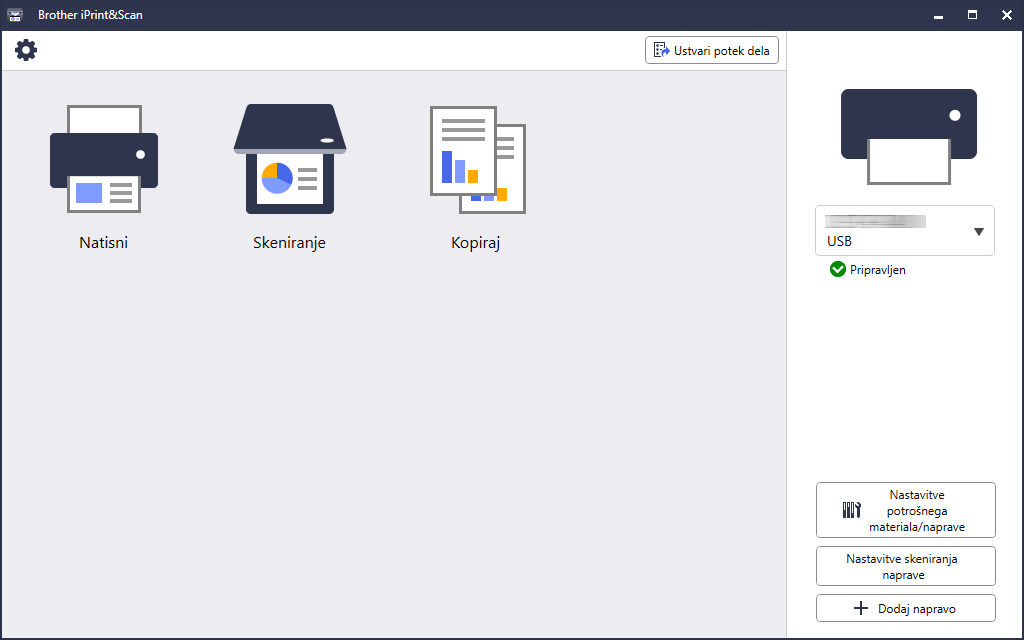Screen dimensions: 1024x640
Task: Click the Ustvari potek dela button
Action: coord(712,50)
